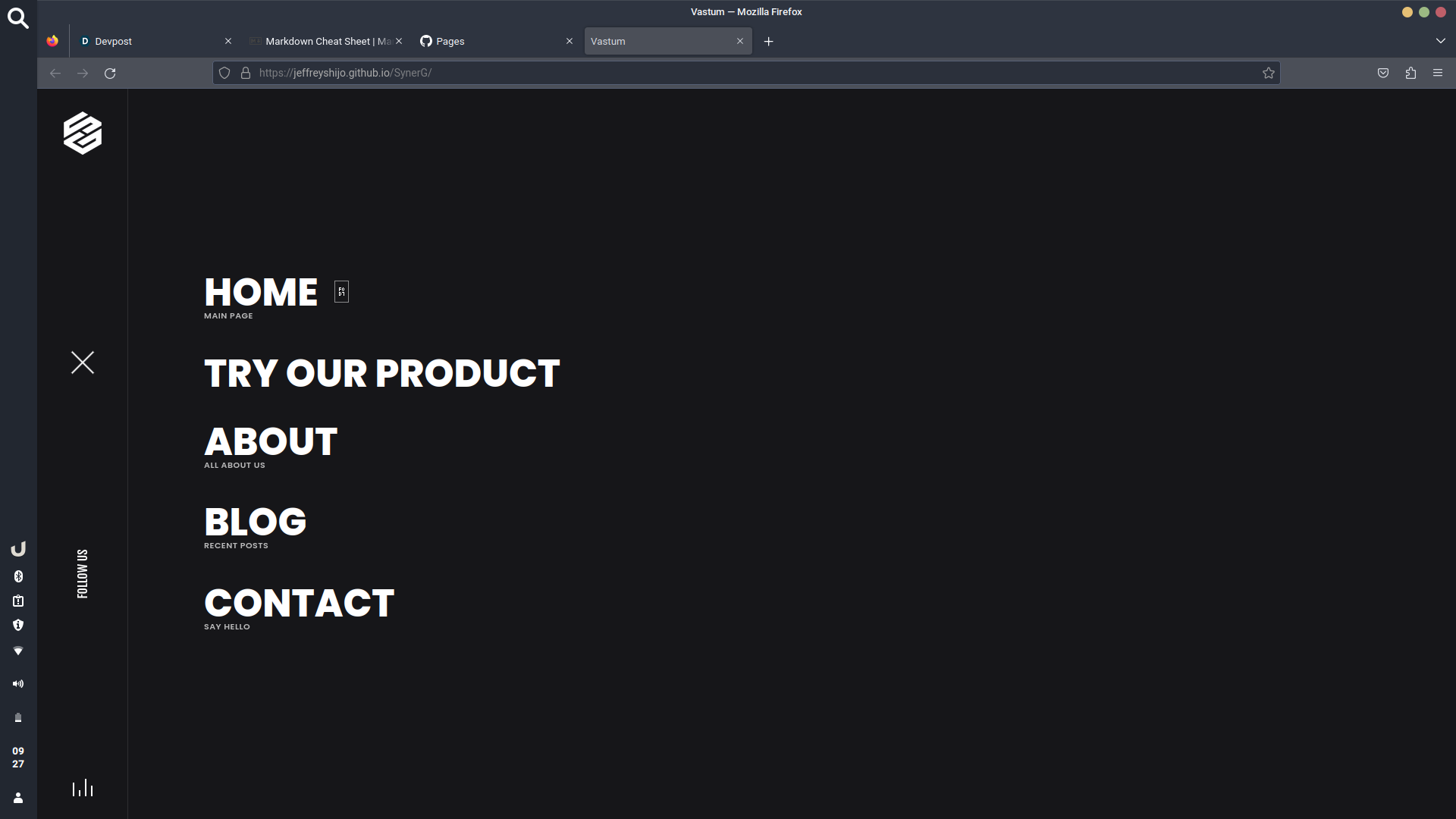The width and height of the screenshot is (1456, 819).
Task: Go to the About menu item
Action: (271, 441)
